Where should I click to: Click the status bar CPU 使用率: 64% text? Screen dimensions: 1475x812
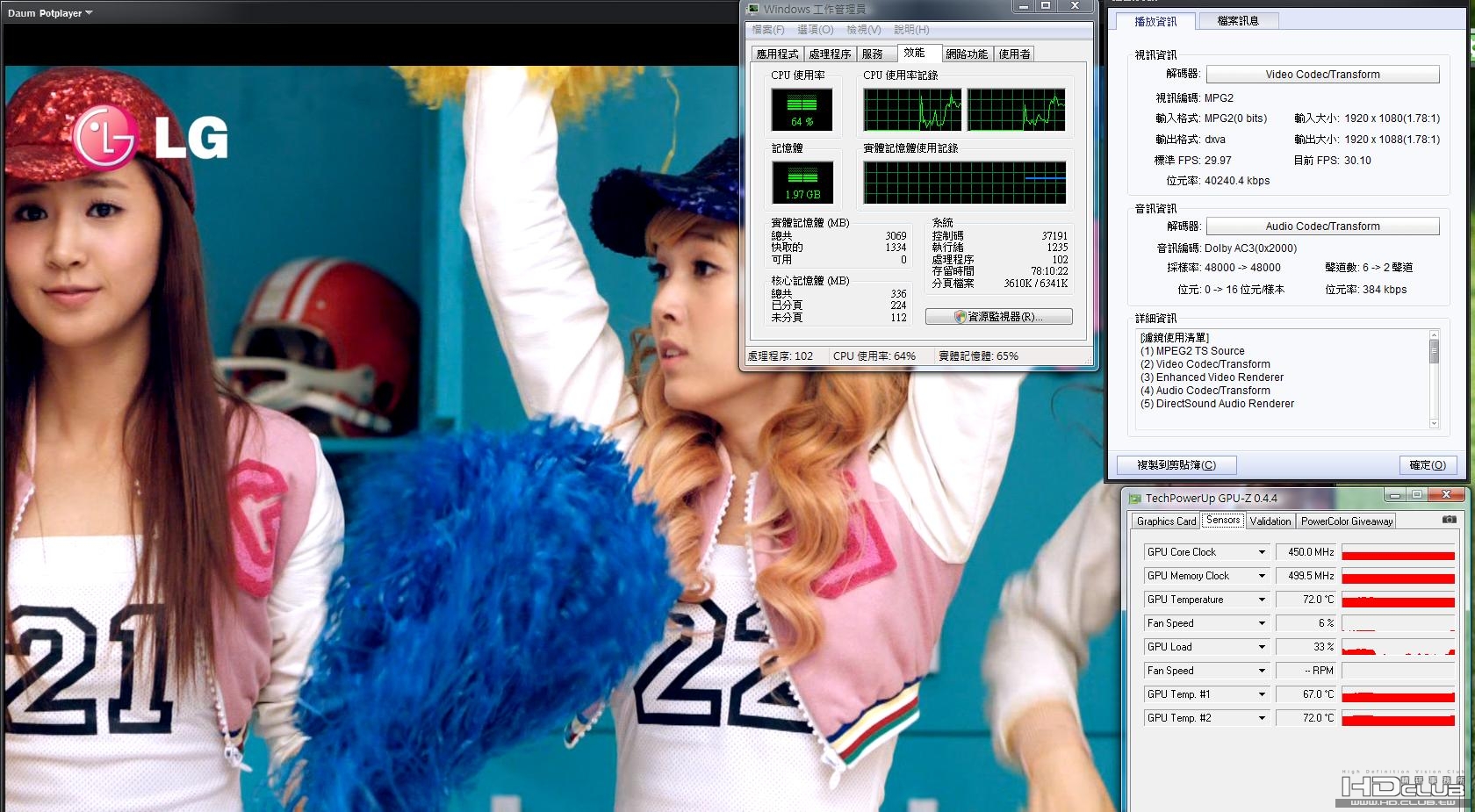pyautogui.click(x=874, y=356)
